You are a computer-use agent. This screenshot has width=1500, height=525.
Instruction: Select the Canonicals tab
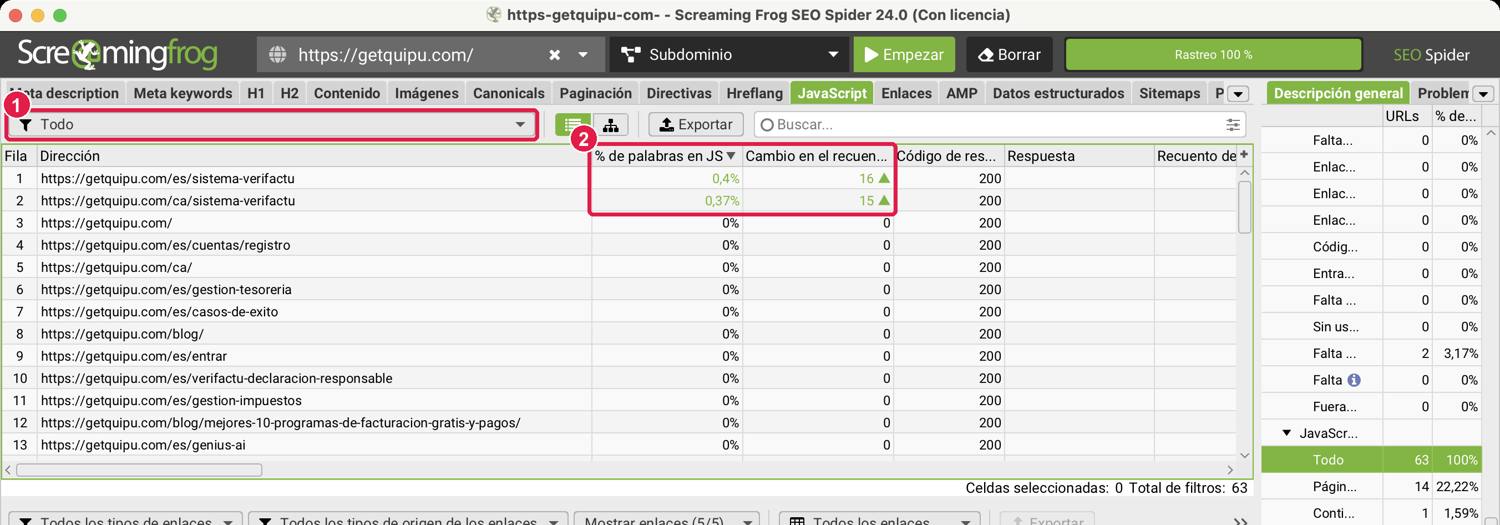pos(509,93)
